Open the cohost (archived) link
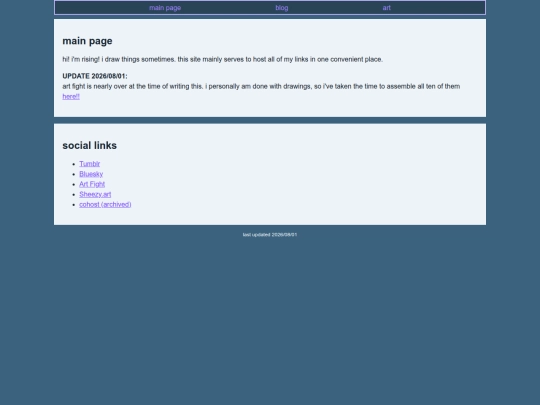Viewport: 540px width, 405px height. pos(105,205)
